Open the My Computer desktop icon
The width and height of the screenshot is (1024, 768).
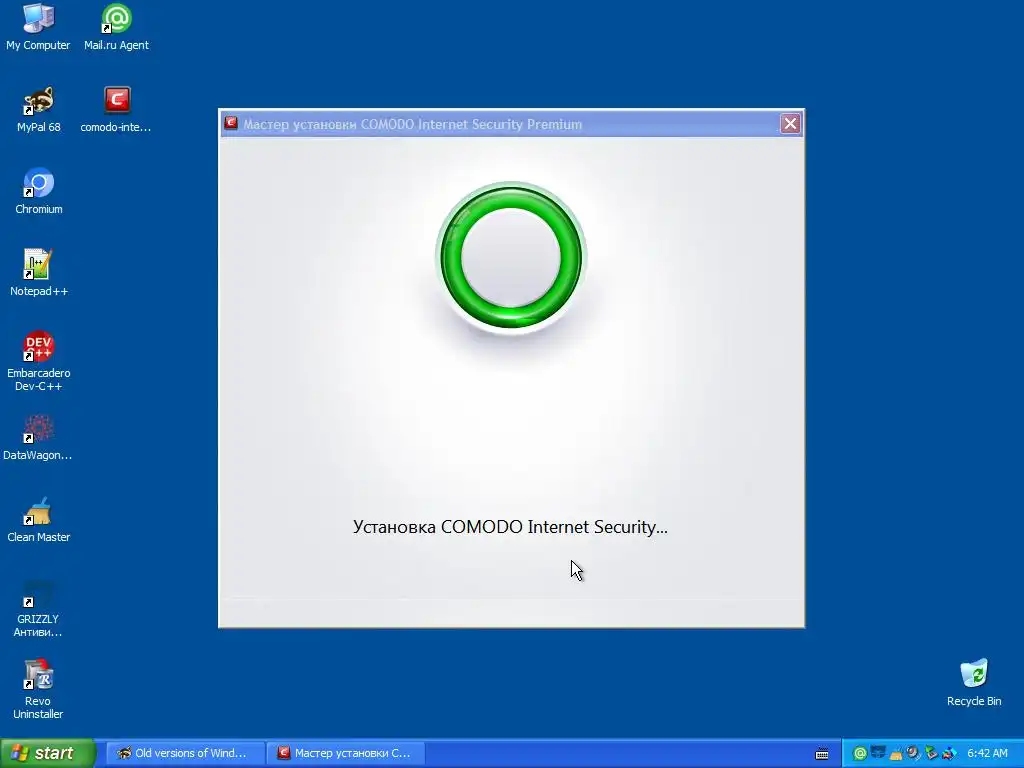pos(38,27)
